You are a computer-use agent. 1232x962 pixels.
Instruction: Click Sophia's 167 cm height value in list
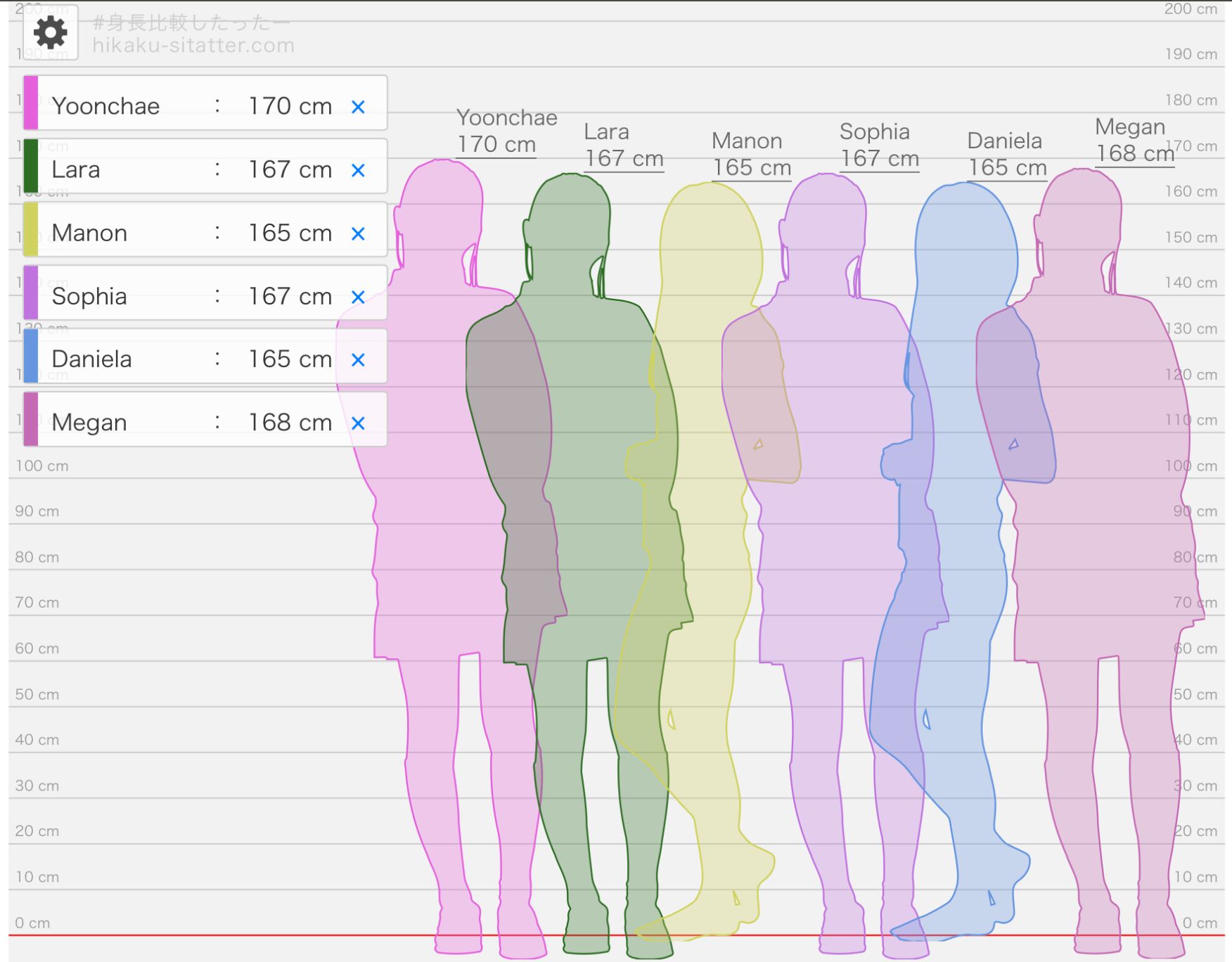tap(290, 296)
